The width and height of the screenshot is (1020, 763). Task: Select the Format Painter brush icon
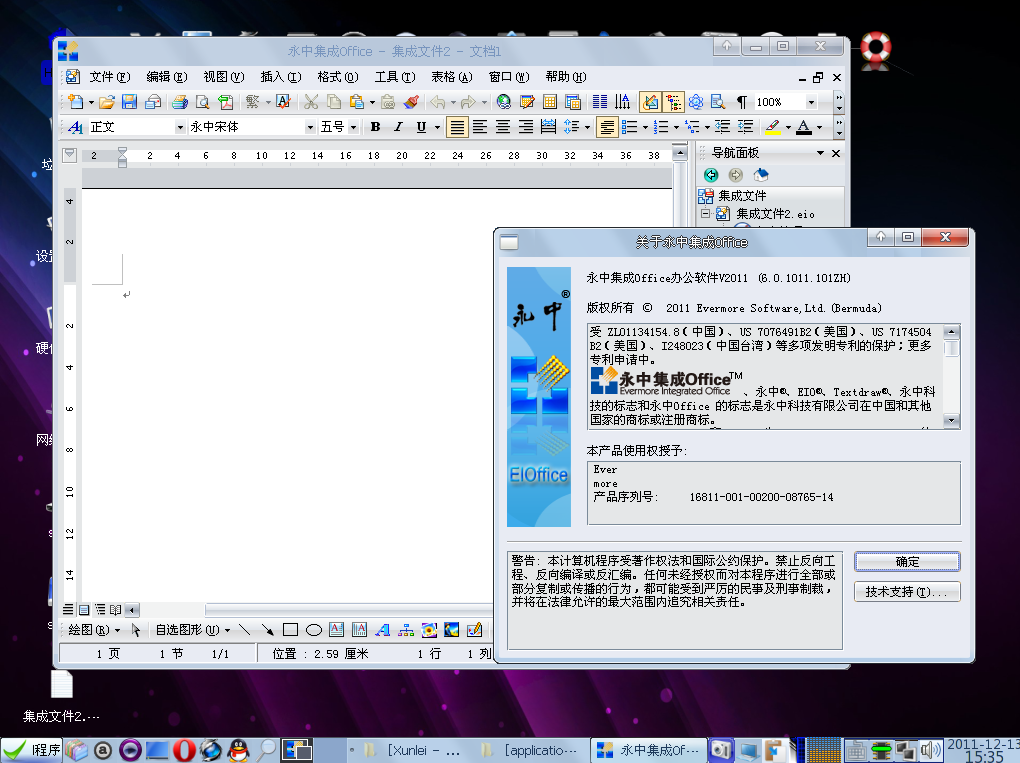pyautogui.click(x=411, y=102)
